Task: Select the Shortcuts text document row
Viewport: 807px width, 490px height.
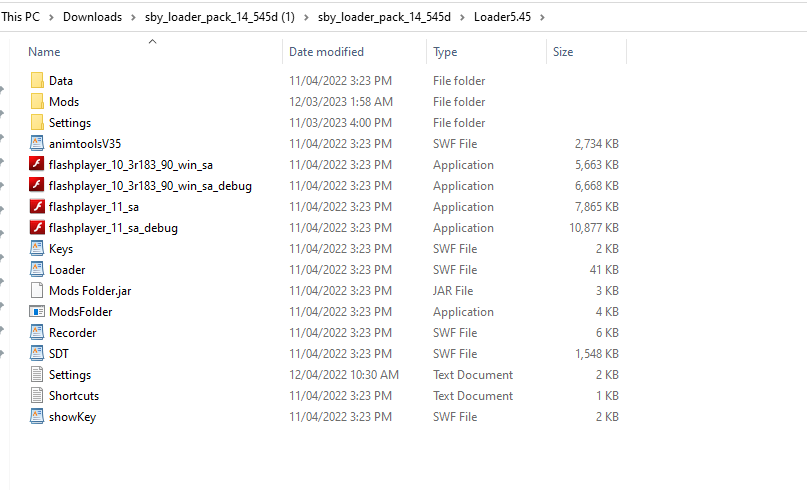Action: pyautogui.click(x=72, y=396)
